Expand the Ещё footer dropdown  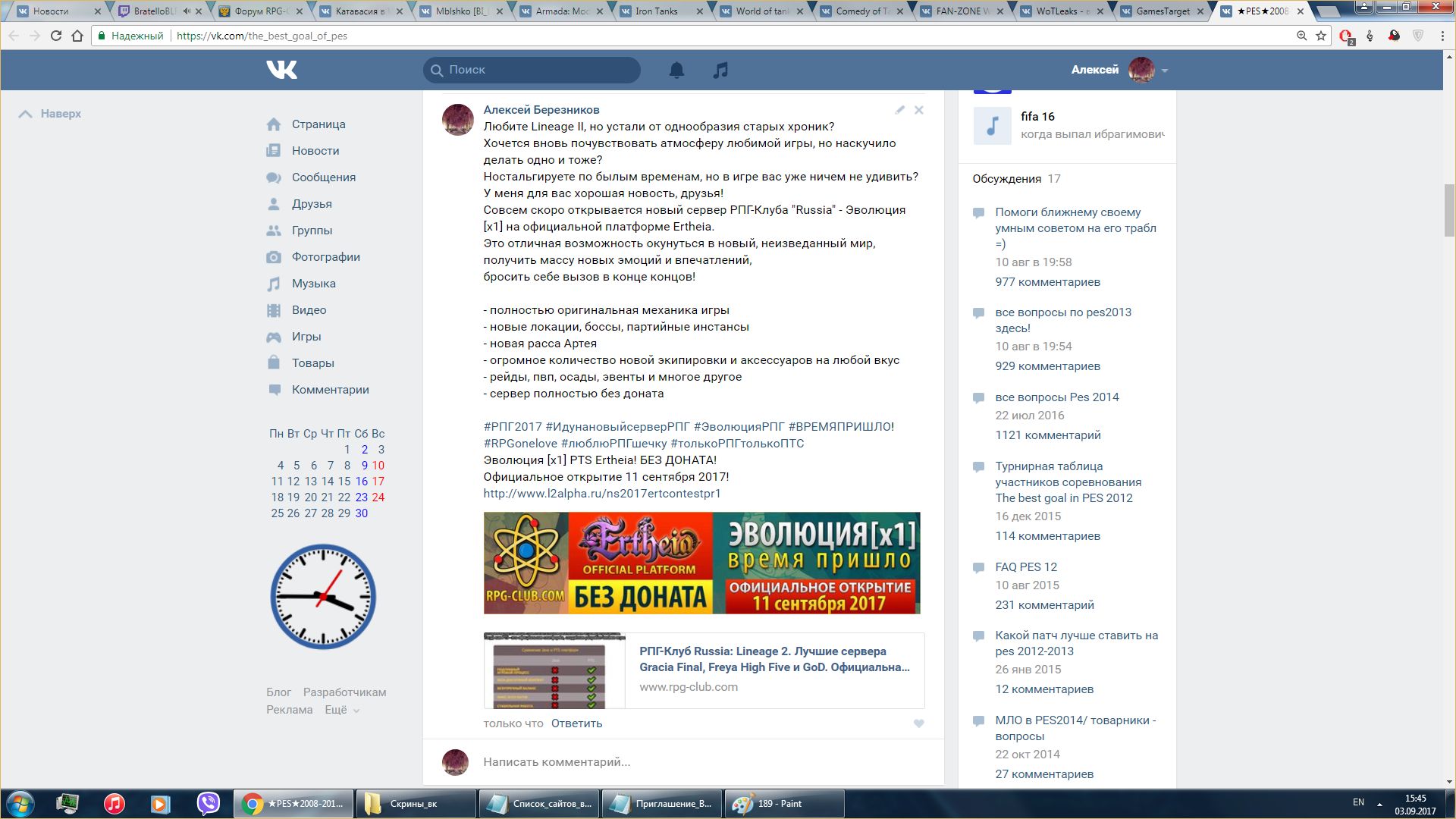coord(342,710)
